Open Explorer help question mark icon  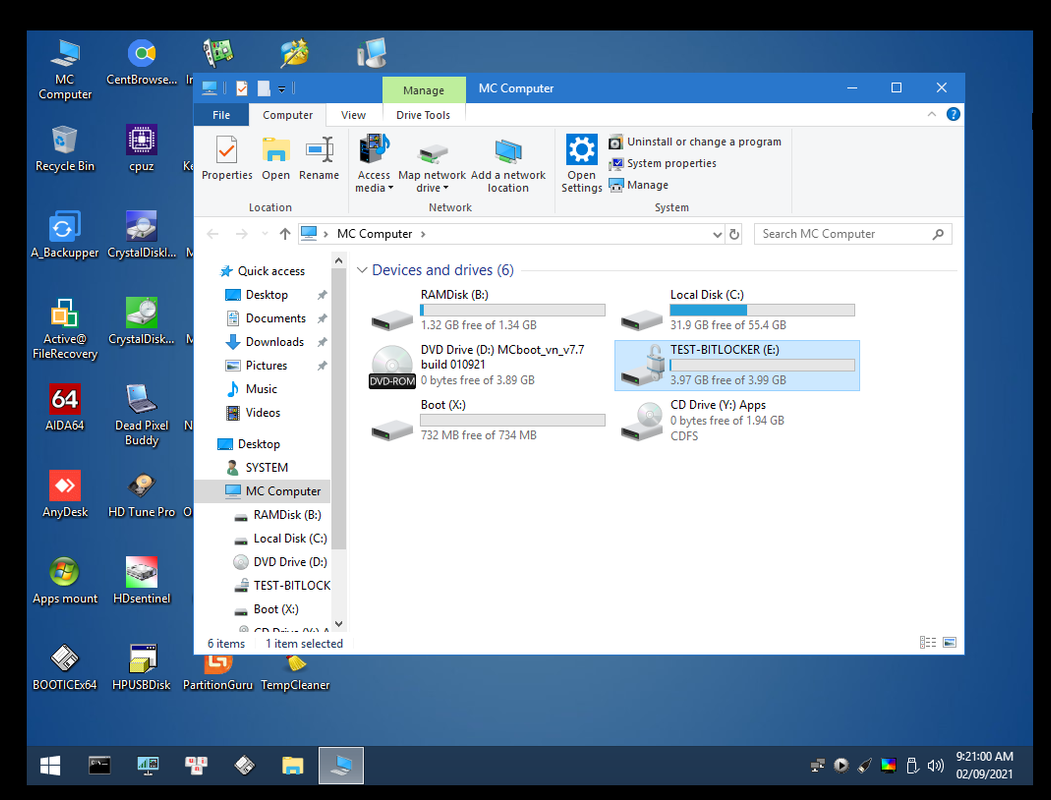pos(952,115)
